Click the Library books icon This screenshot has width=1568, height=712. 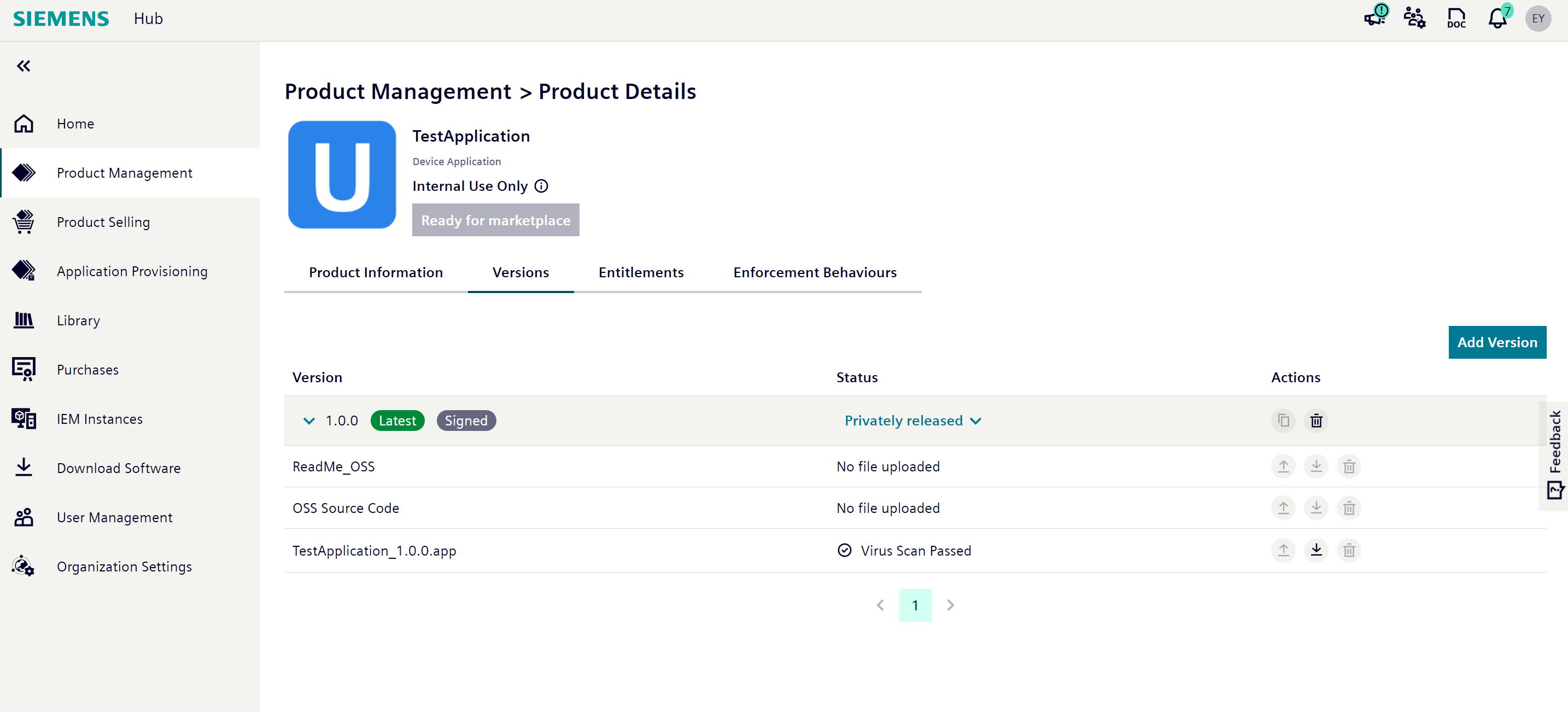click(x=24, y=320)
